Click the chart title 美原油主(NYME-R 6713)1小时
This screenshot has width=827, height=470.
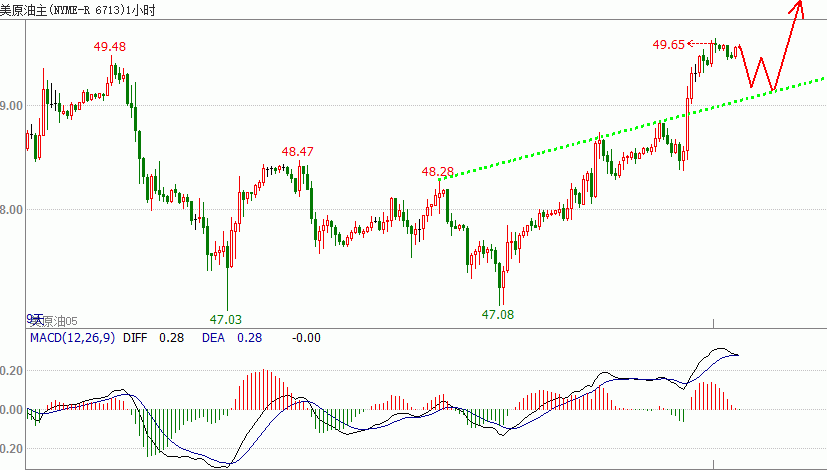click(78, 10)
